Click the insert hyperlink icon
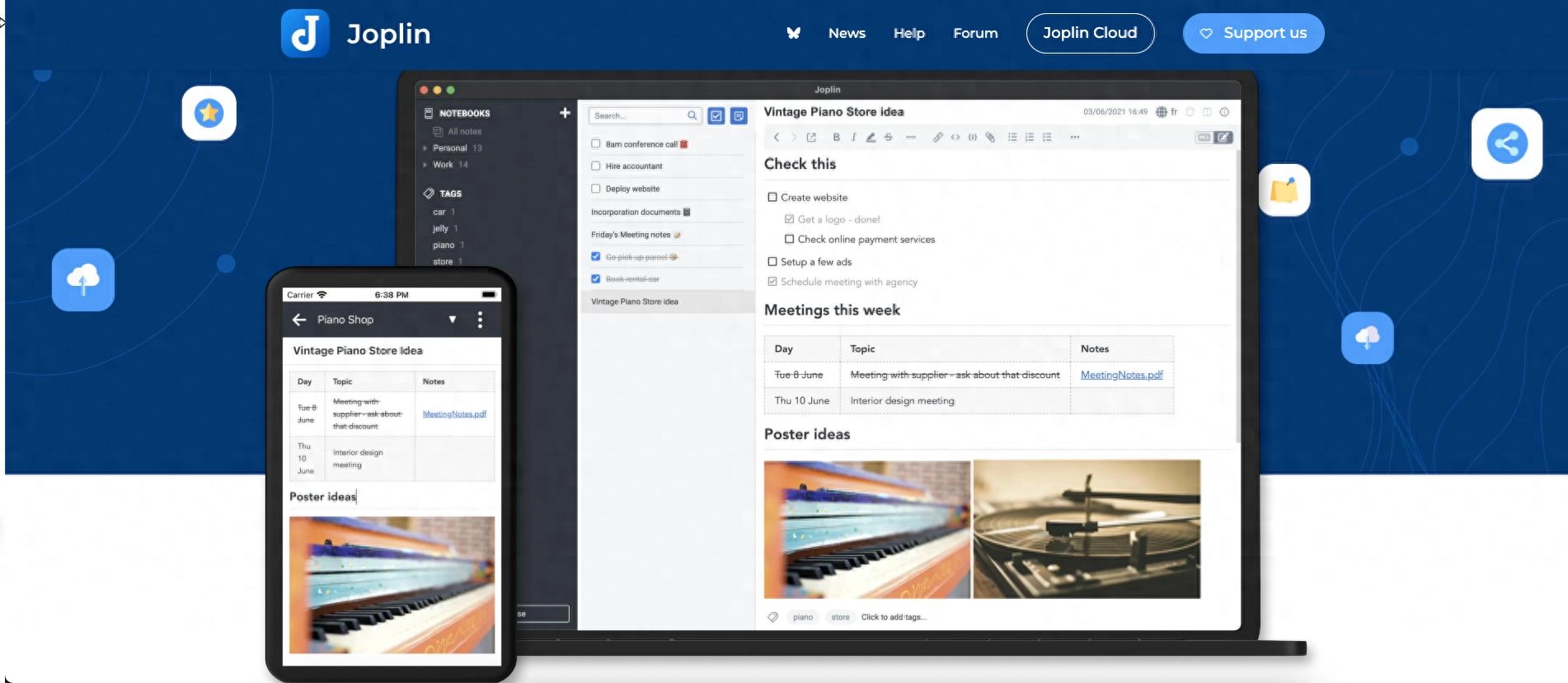 tap(937, 138)
